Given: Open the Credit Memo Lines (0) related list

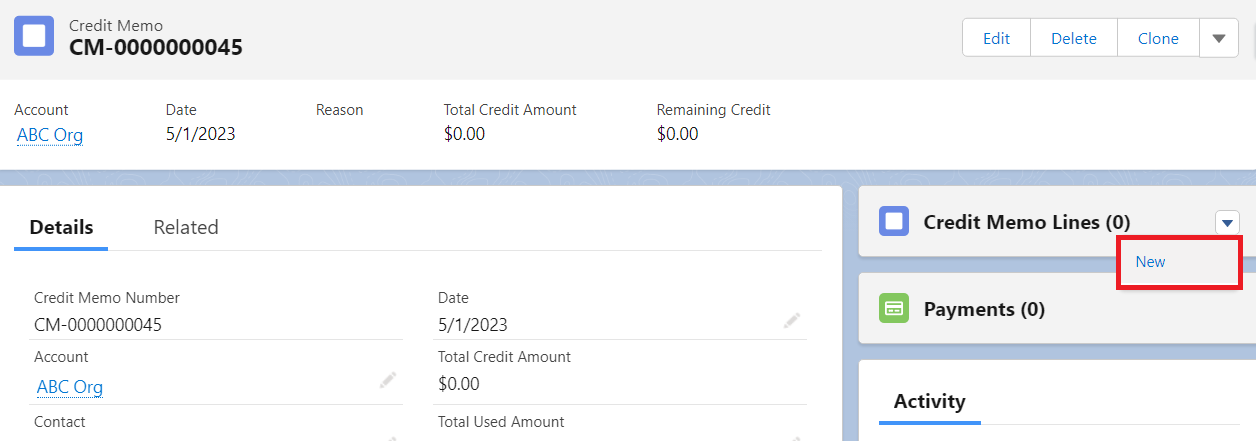Looking at the screenshot, I should click(1026, 222).
